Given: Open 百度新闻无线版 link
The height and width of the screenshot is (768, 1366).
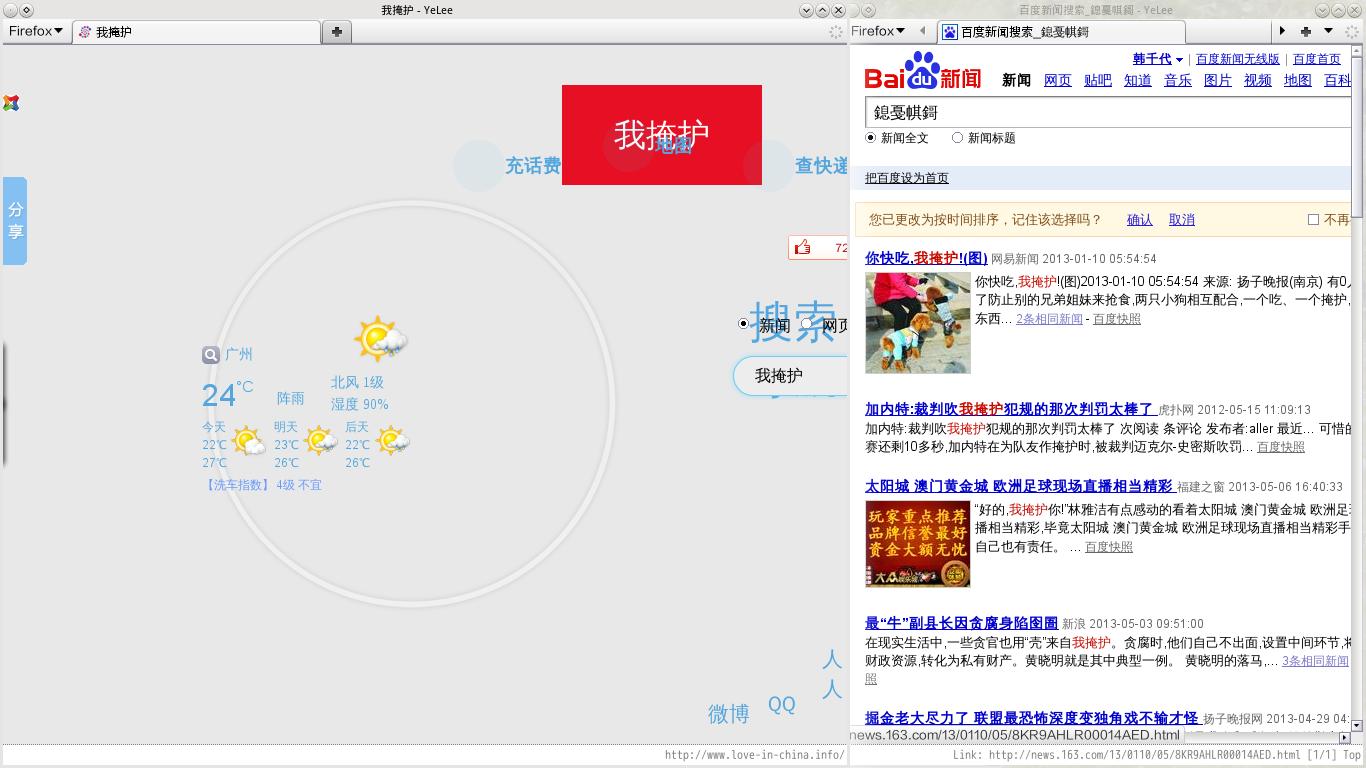Looking at the screenshot, I should (1238, 59).
